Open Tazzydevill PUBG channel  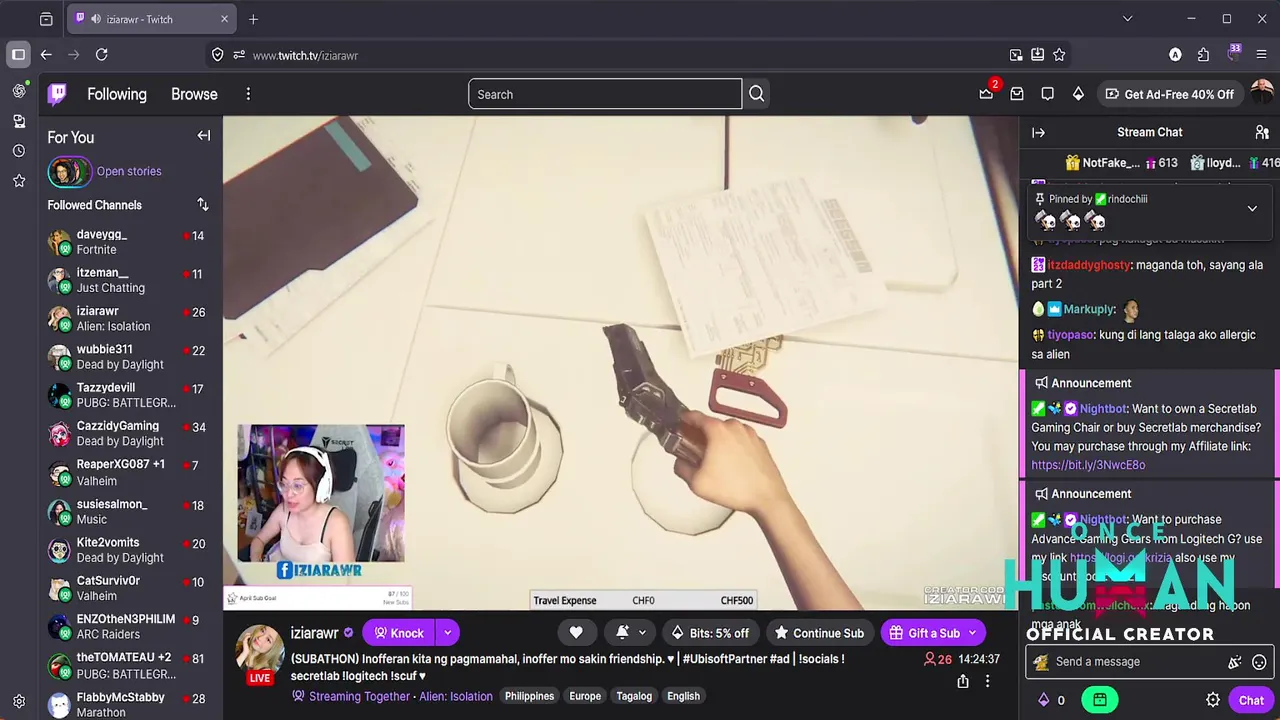(128, 395)
